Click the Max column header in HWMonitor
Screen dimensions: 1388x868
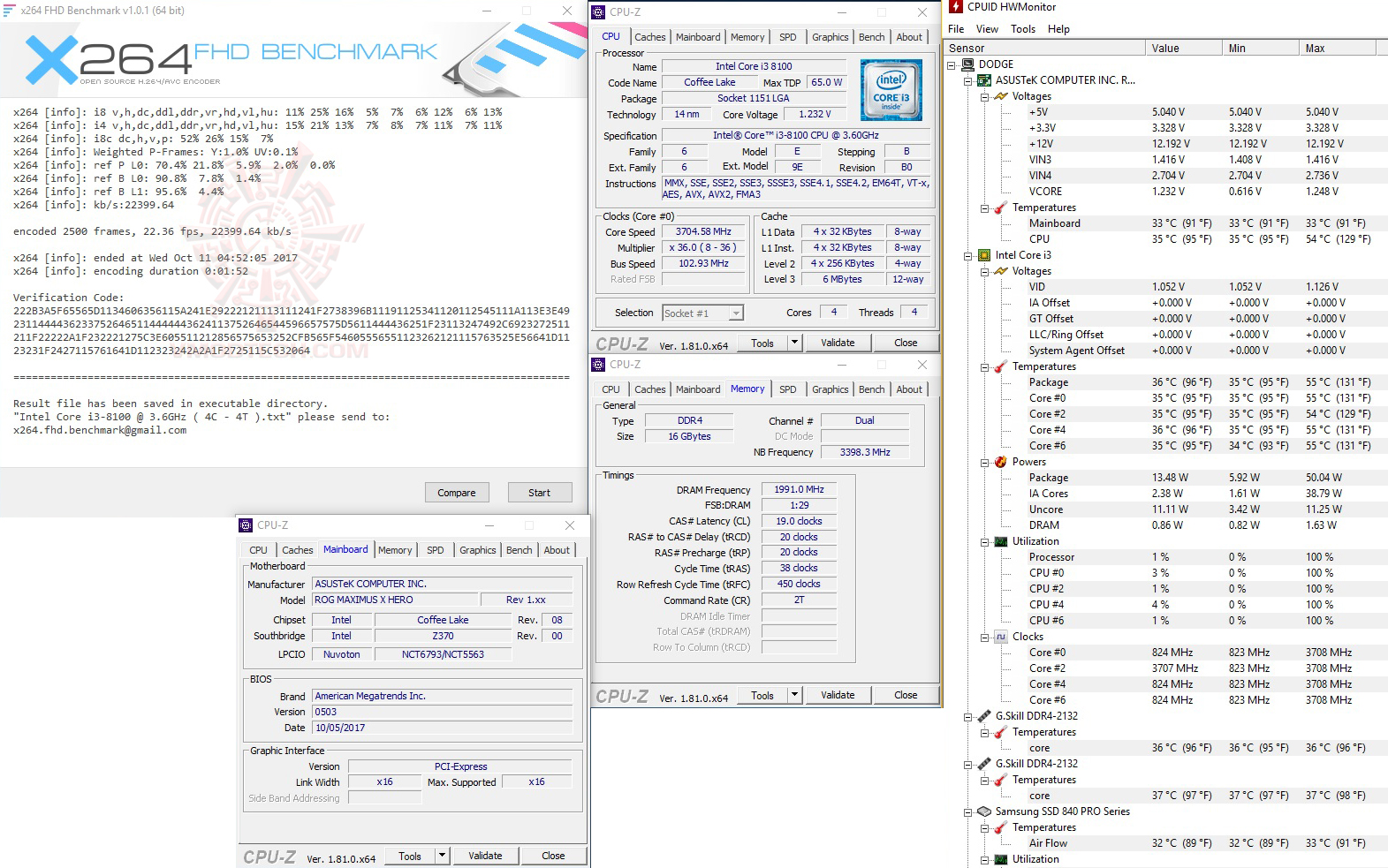(1339, 49)
